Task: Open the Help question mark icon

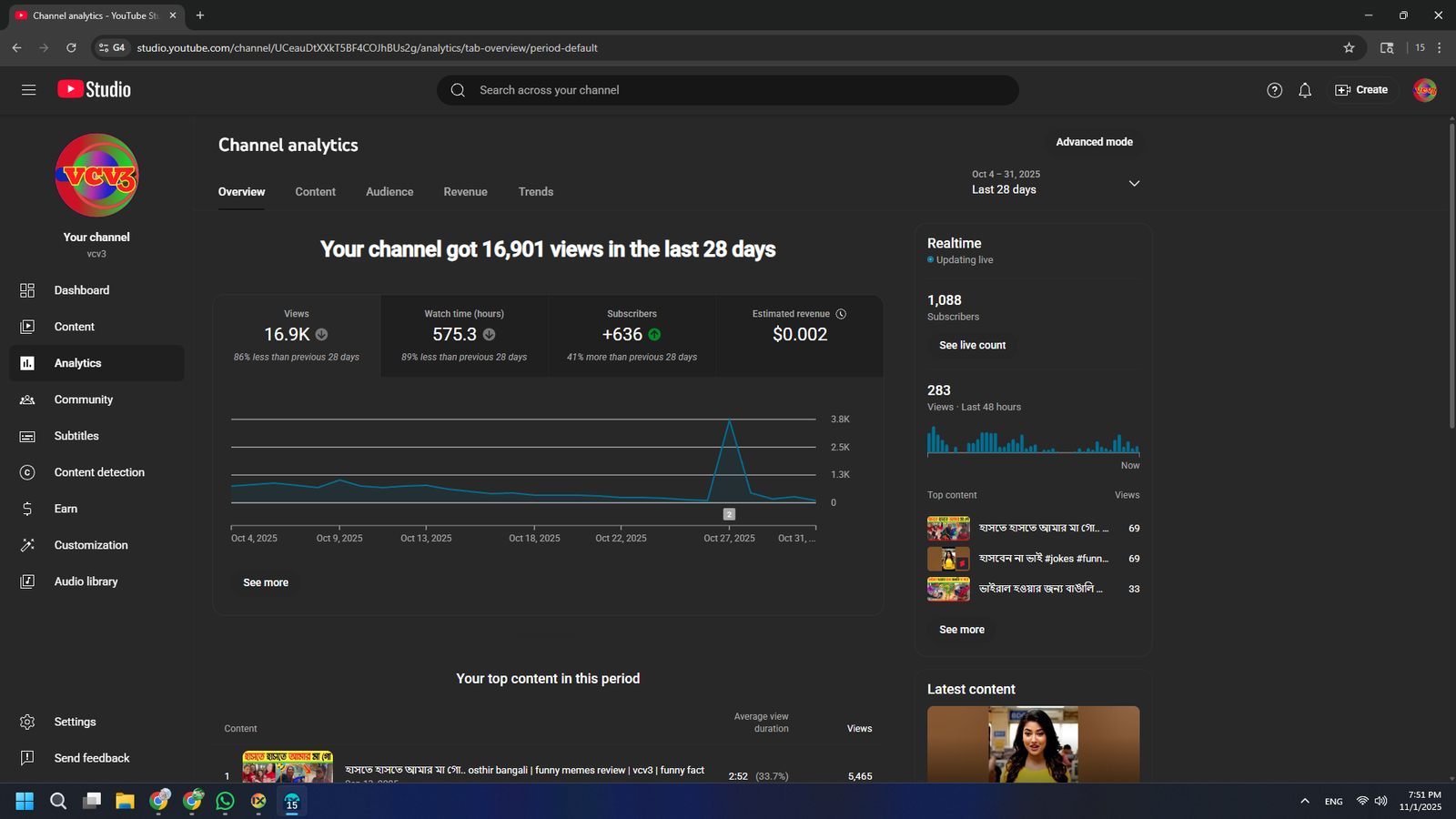Action: 1274,90
